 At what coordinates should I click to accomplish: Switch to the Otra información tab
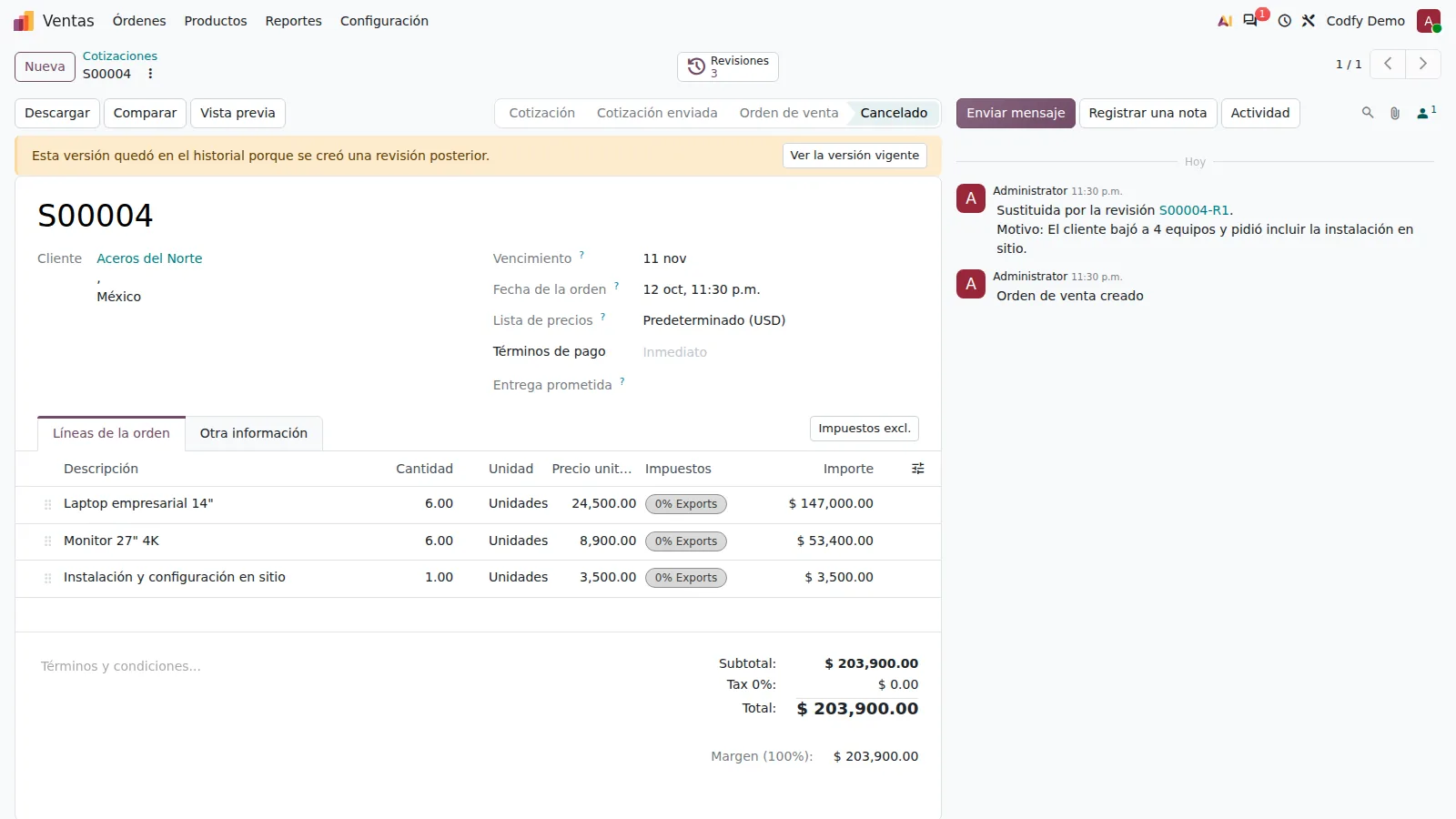254,433
